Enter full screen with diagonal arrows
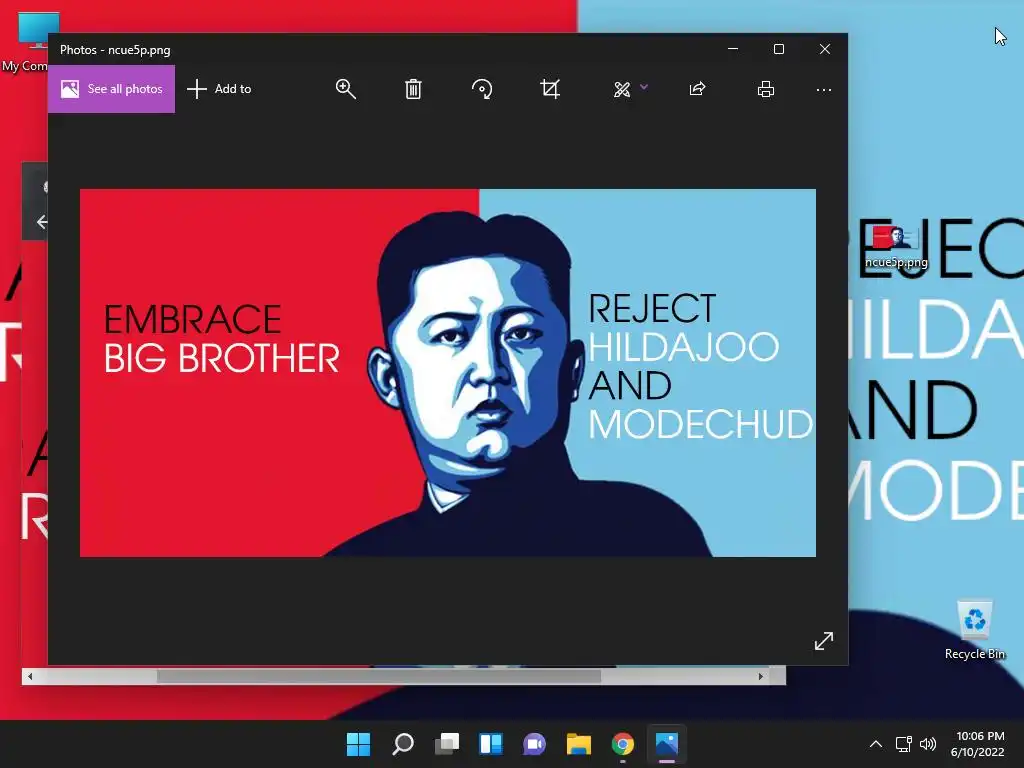1024x768 pixels. click(824, 641)
